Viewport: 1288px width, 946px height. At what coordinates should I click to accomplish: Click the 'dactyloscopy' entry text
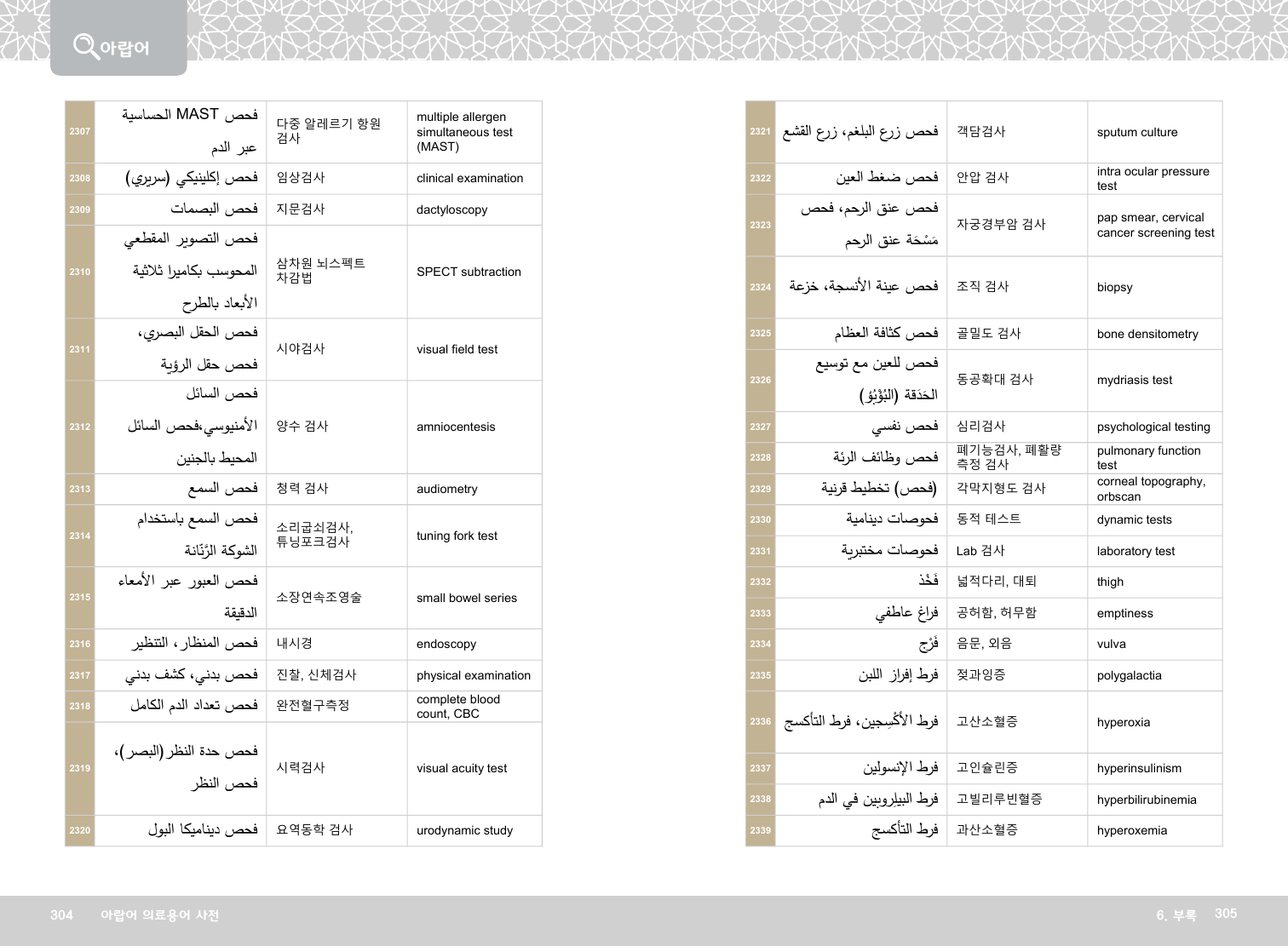[451, 210]
